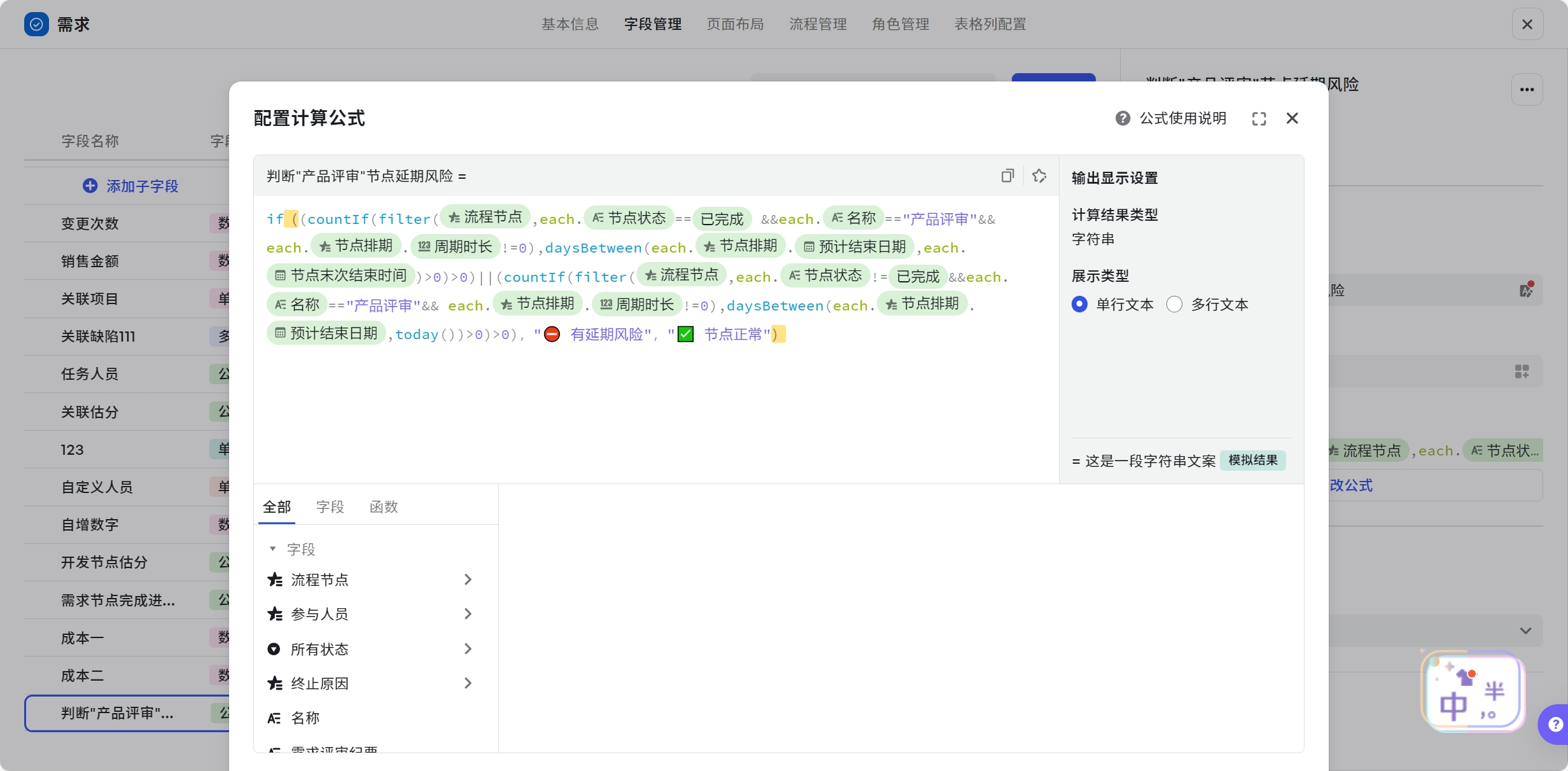1568x771 pixels.
Task: Click the 所有状态 status icon in the list
Action: 274,649
